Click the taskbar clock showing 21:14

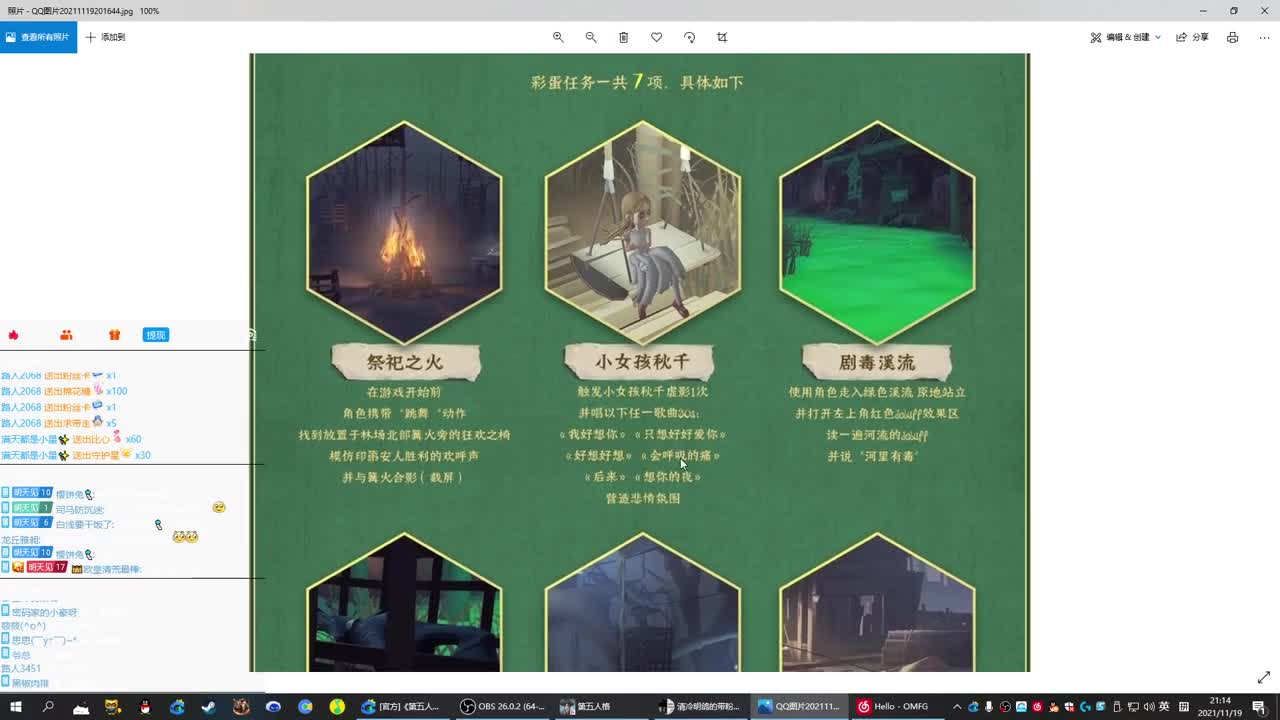pos(1220,706)
